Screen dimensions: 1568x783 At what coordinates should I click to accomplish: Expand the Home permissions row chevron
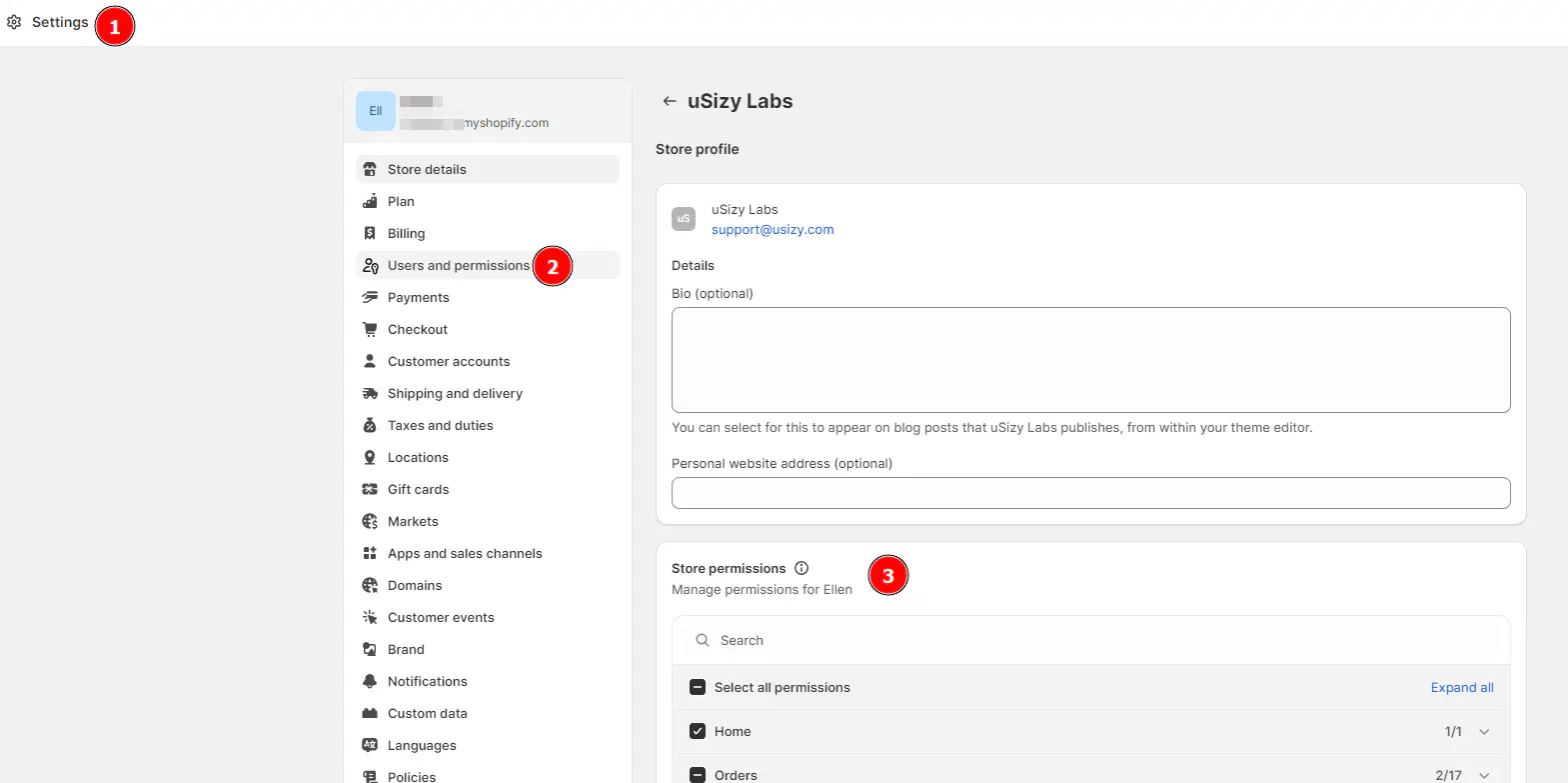click(x=1484, y=731)
